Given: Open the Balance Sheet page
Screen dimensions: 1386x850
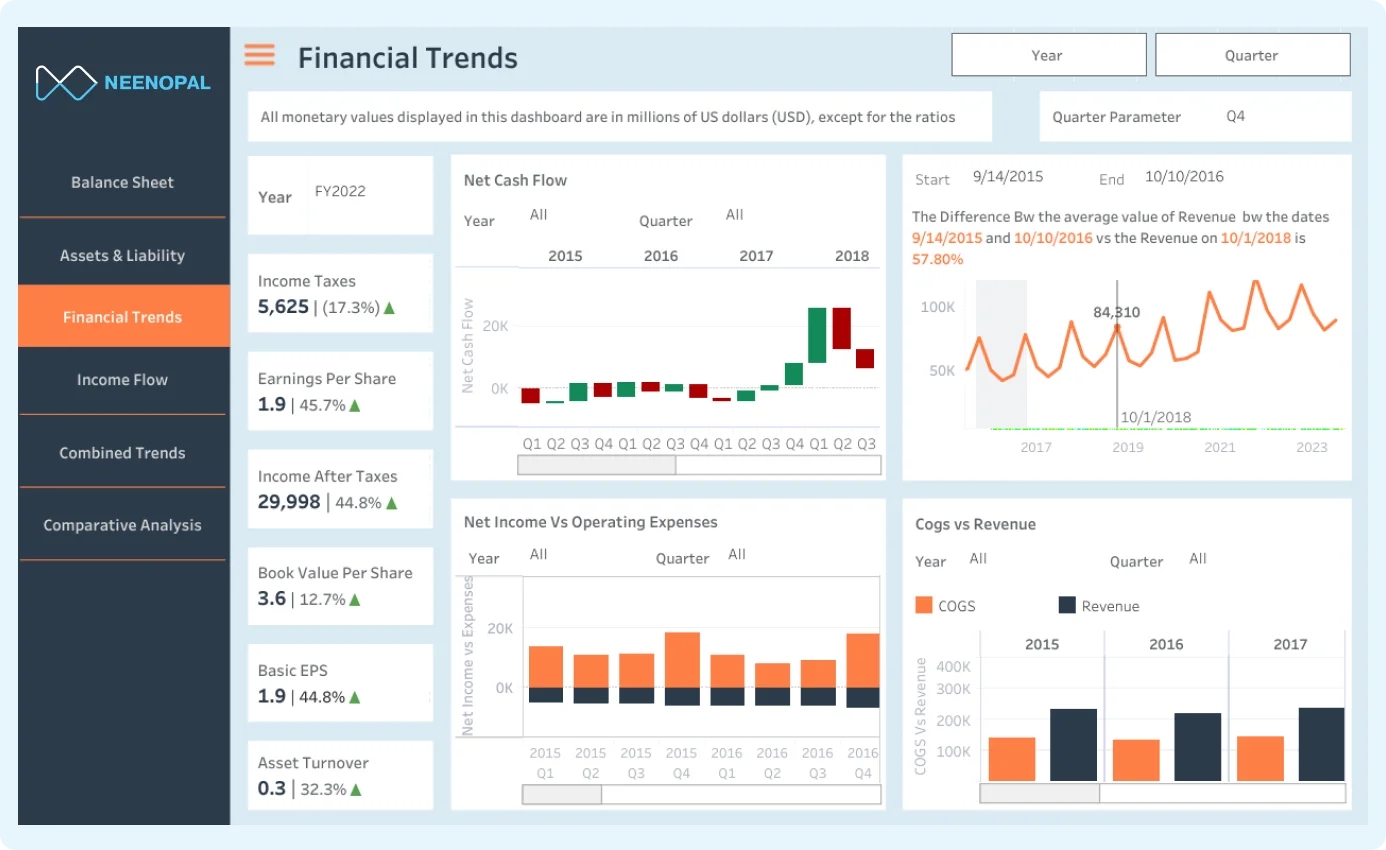Looking at the screenshot, I should [x=123, y=183].
